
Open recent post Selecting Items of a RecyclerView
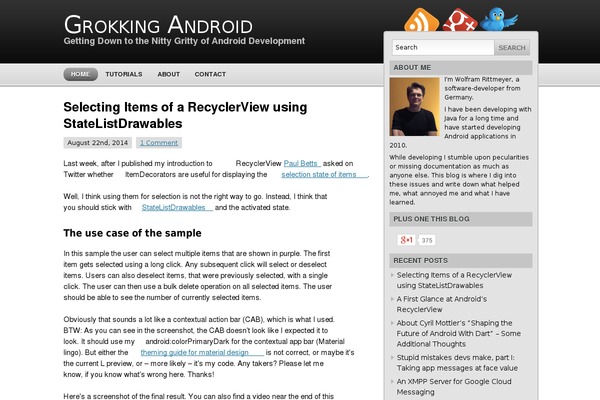click(454, 280)
